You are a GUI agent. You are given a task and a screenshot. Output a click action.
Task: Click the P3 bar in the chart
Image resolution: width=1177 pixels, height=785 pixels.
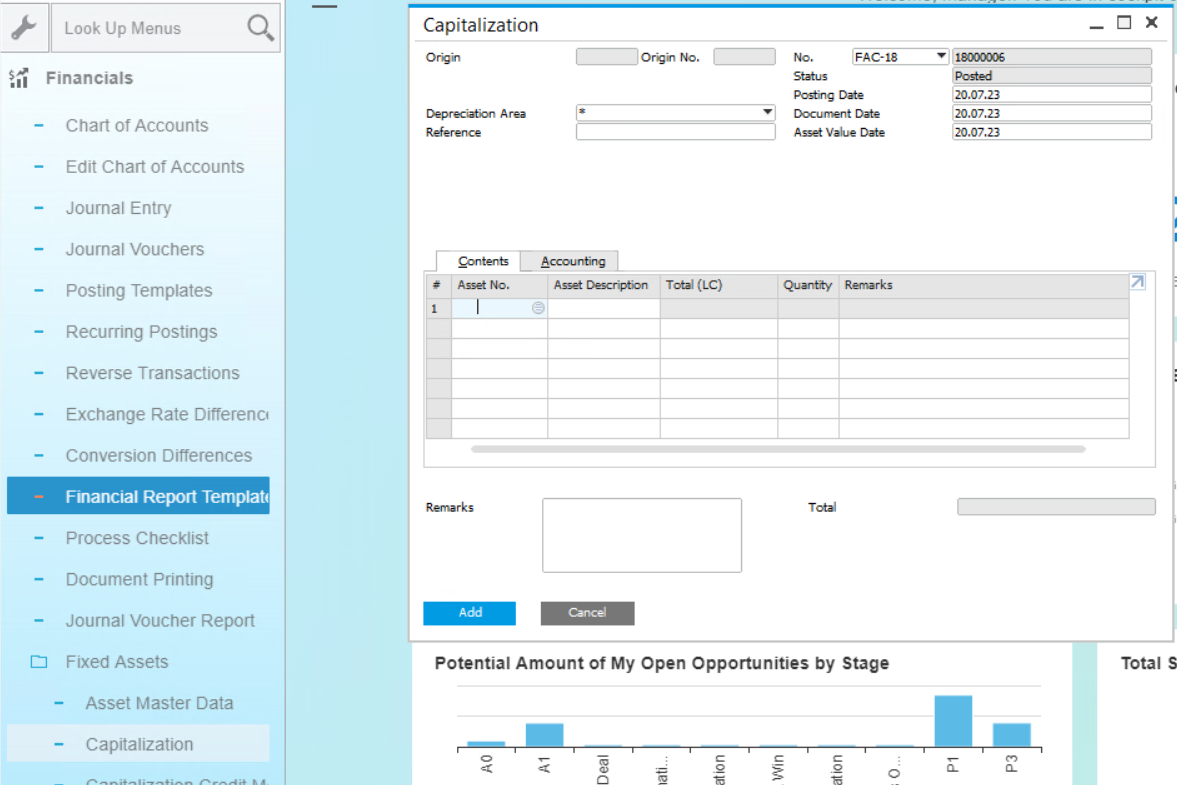click(x=1011, y=735)
